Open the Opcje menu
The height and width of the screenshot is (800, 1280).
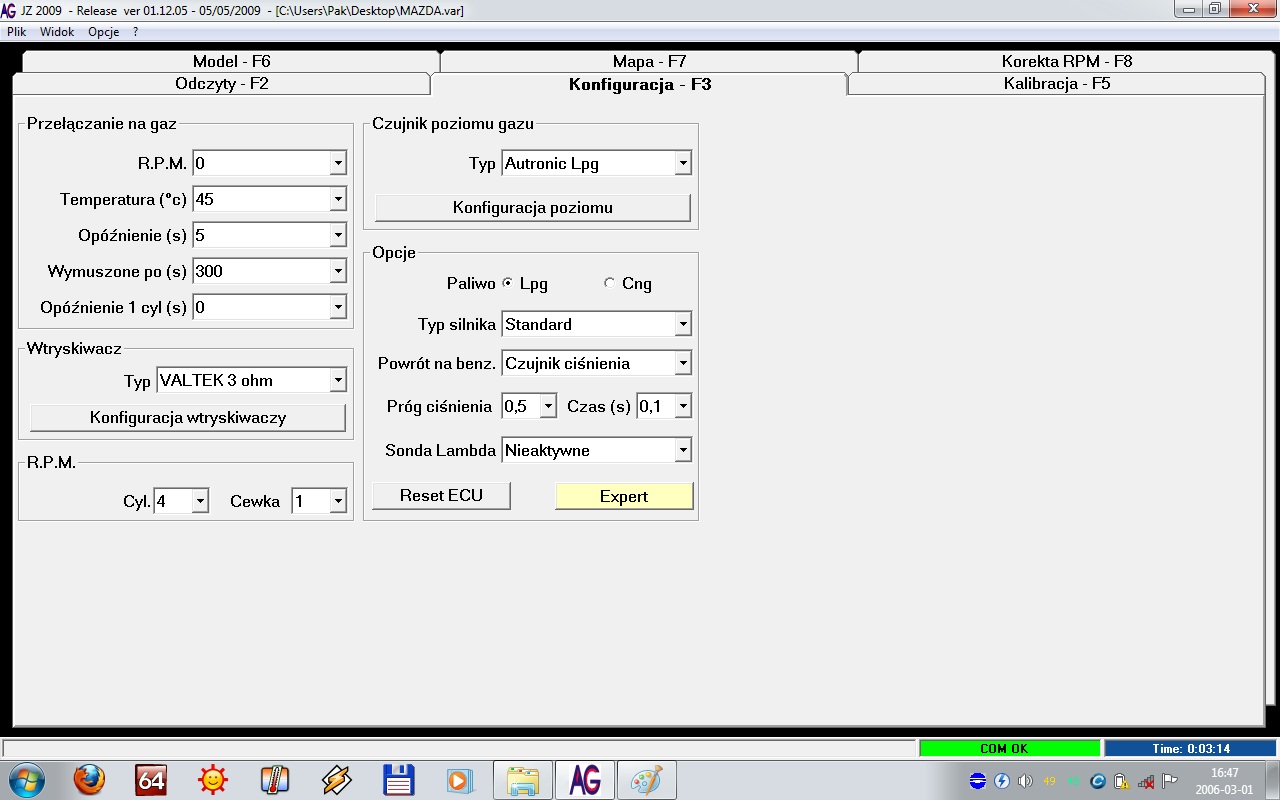103,32
